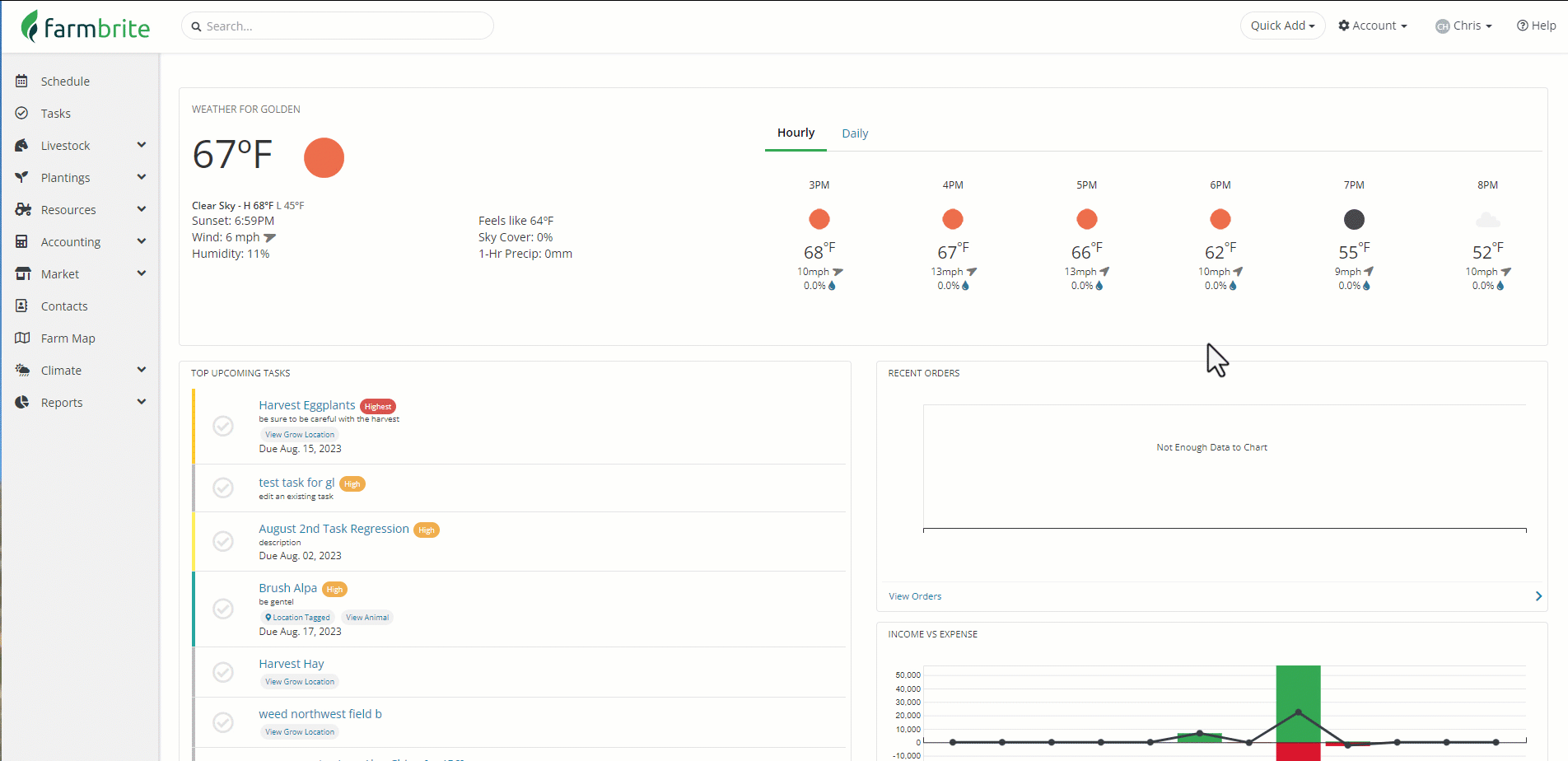
Task: Expand the Accounting menu chevron
Action: (141, 241)
